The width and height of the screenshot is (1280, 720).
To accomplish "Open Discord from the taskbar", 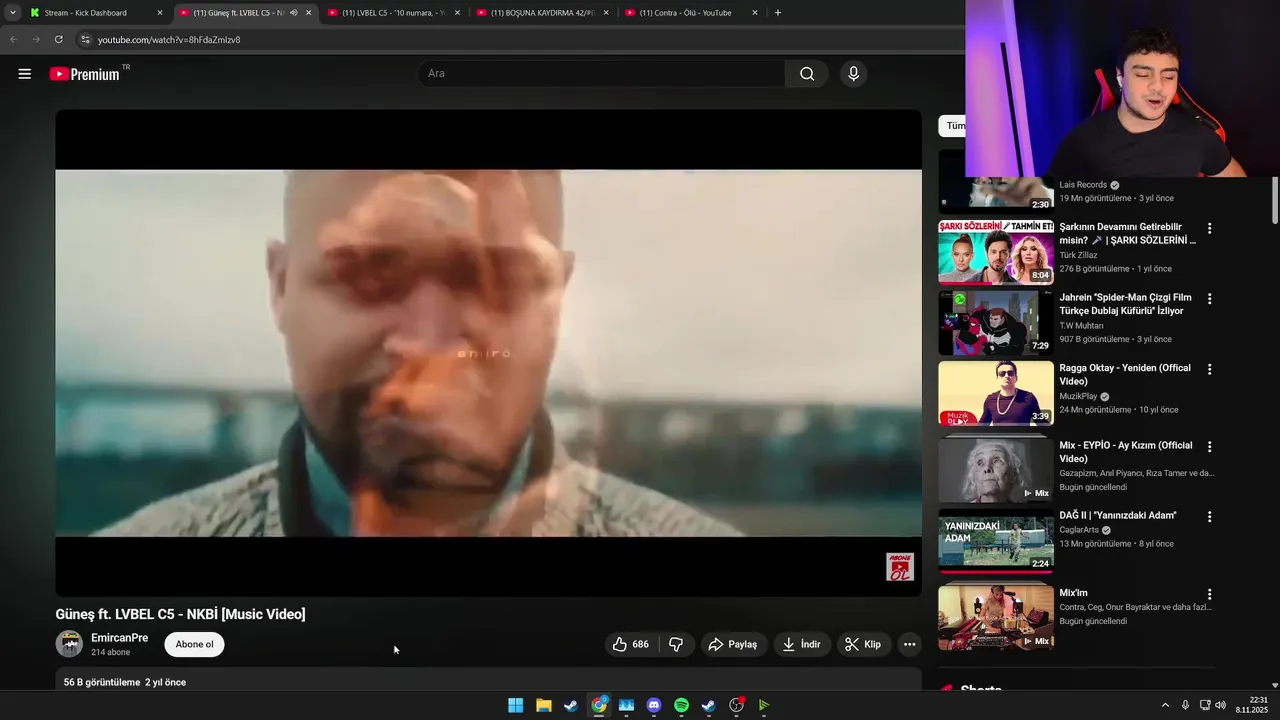I will pos(654,705).
